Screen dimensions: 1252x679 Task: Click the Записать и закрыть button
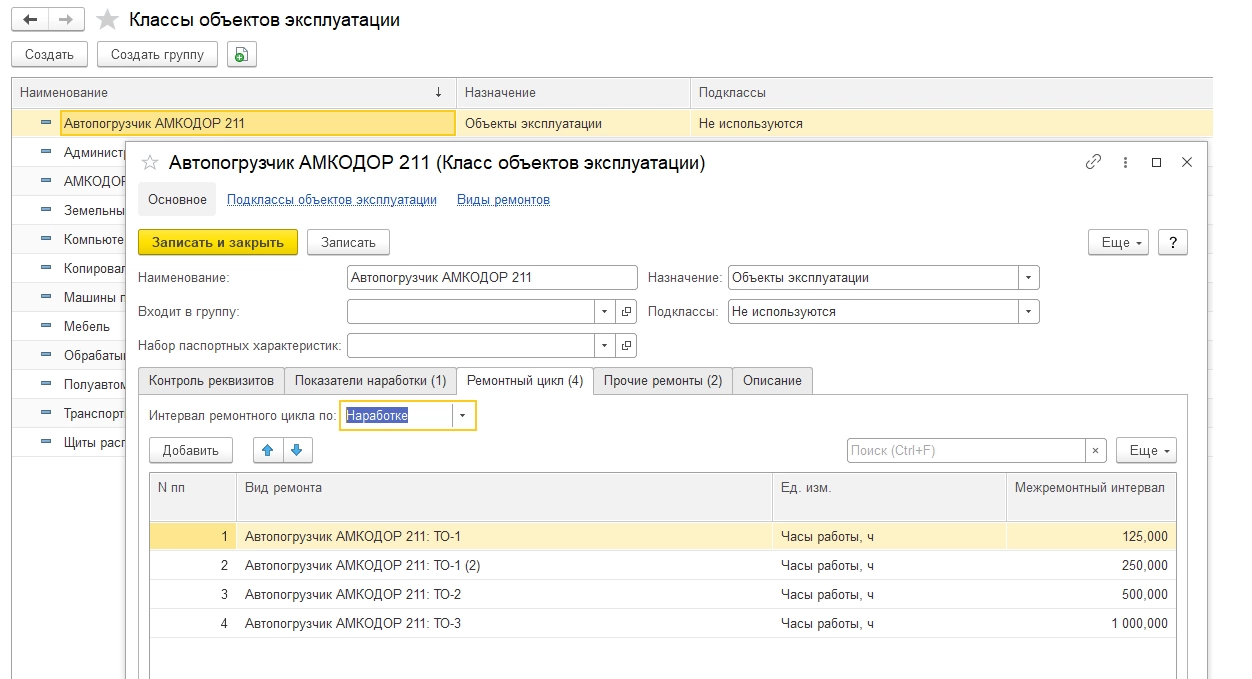218,242
